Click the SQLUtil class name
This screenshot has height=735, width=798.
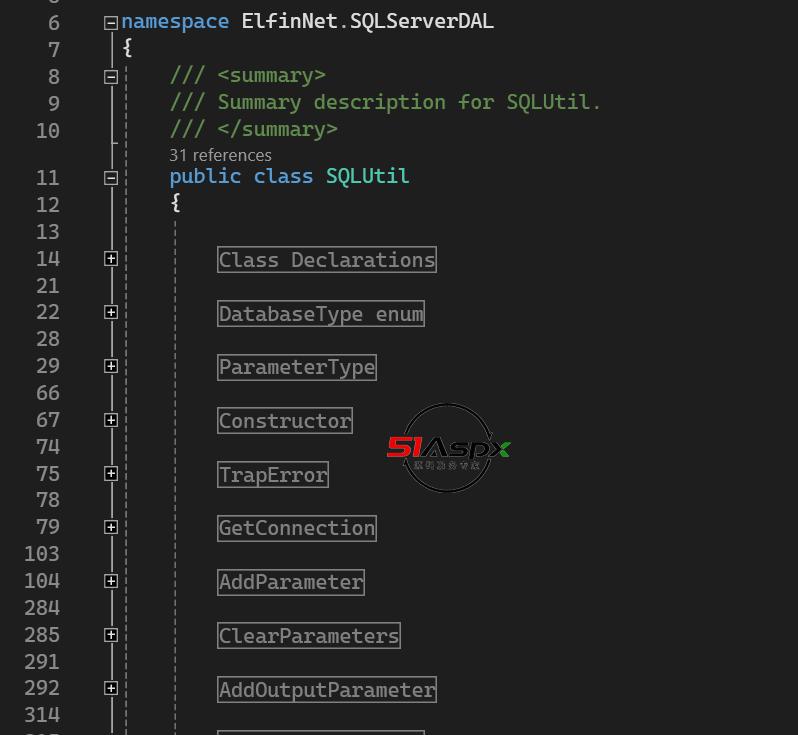point(367,177)
